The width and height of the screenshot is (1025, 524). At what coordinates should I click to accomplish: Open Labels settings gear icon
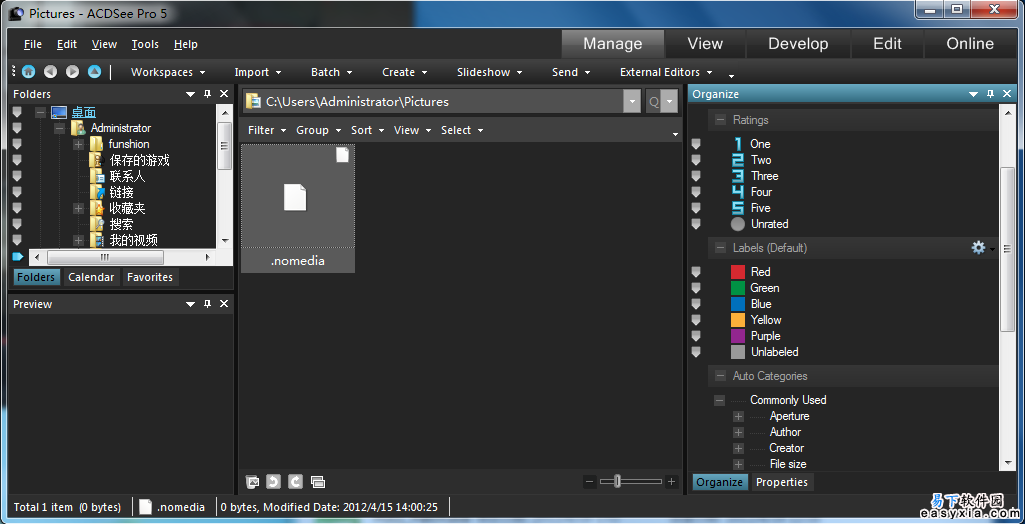point(978,247)
